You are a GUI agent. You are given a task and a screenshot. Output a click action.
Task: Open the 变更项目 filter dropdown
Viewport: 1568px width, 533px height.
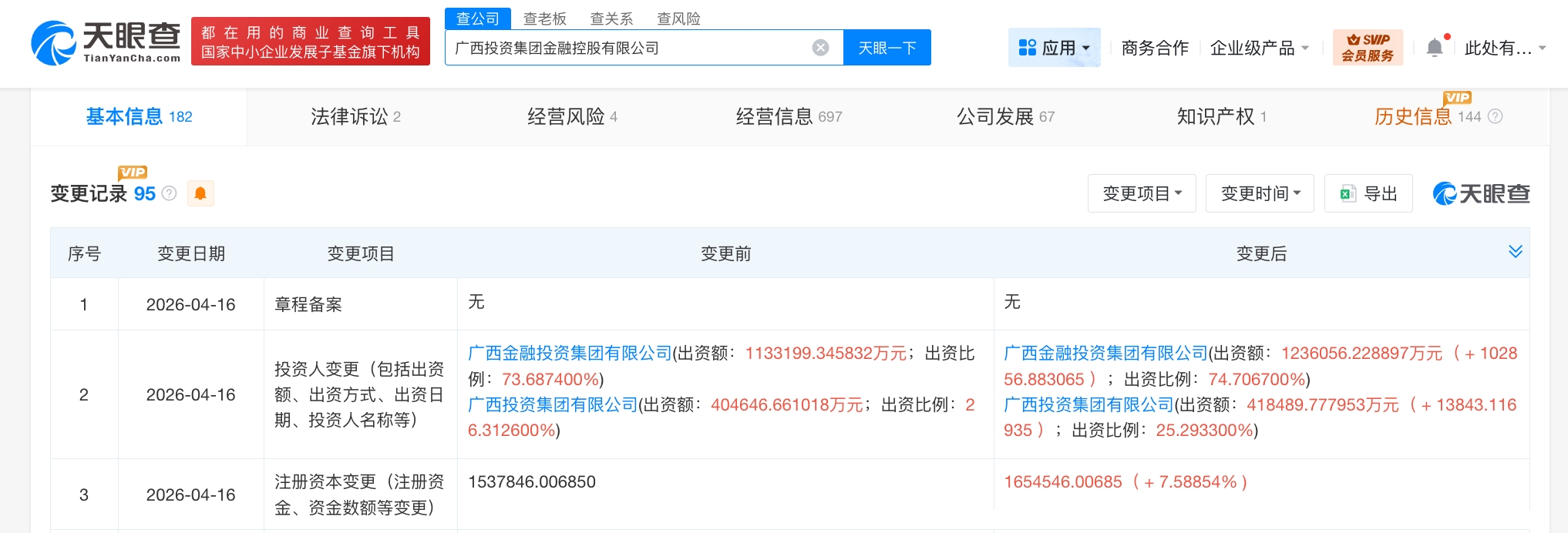[x=1142, y=193]
